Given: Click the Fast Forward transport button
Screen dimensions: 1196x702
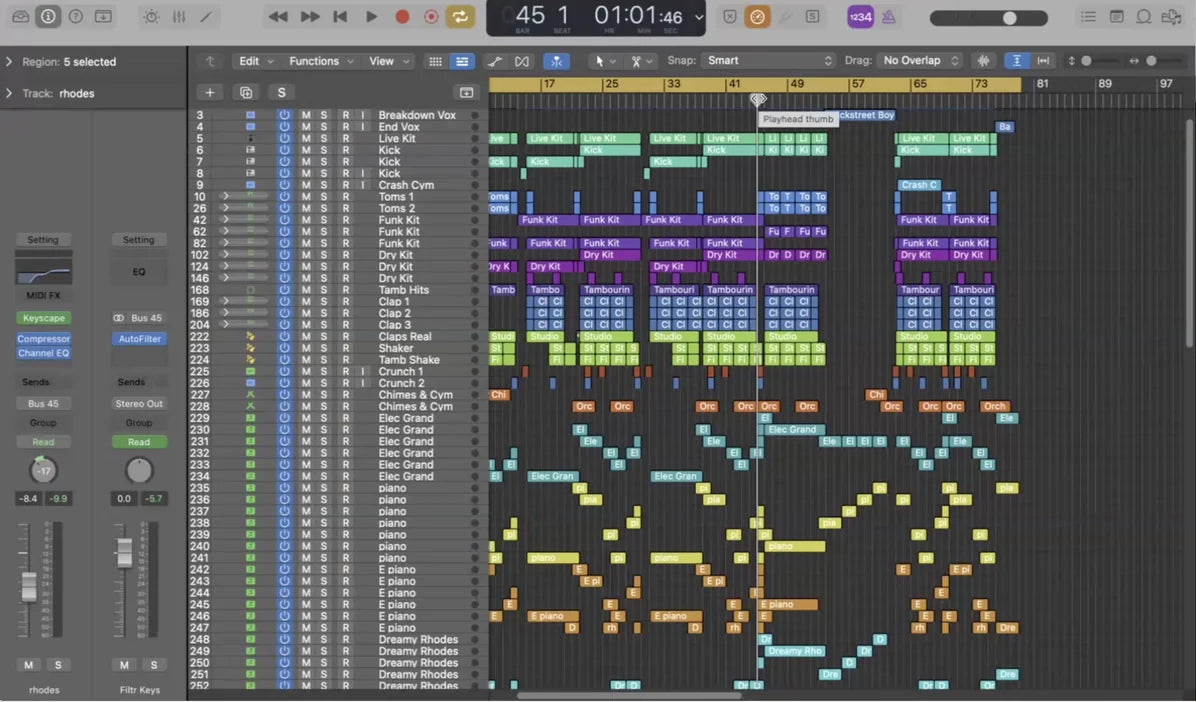Looking at the screenshot, I should [310, 16].
